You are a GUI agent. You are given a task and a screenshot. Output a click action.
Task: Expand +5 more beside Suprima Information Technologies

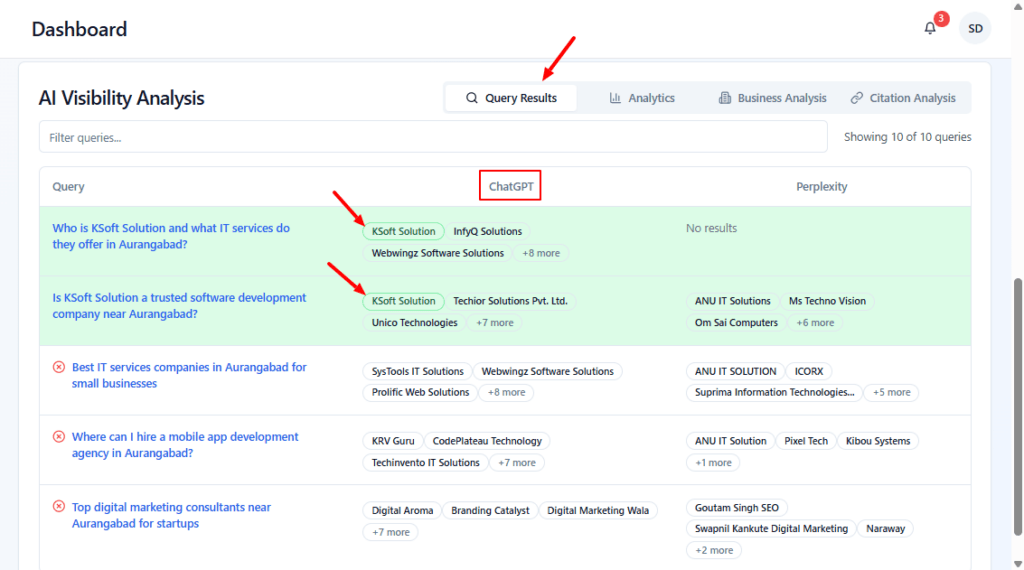(x=892, y=392)
